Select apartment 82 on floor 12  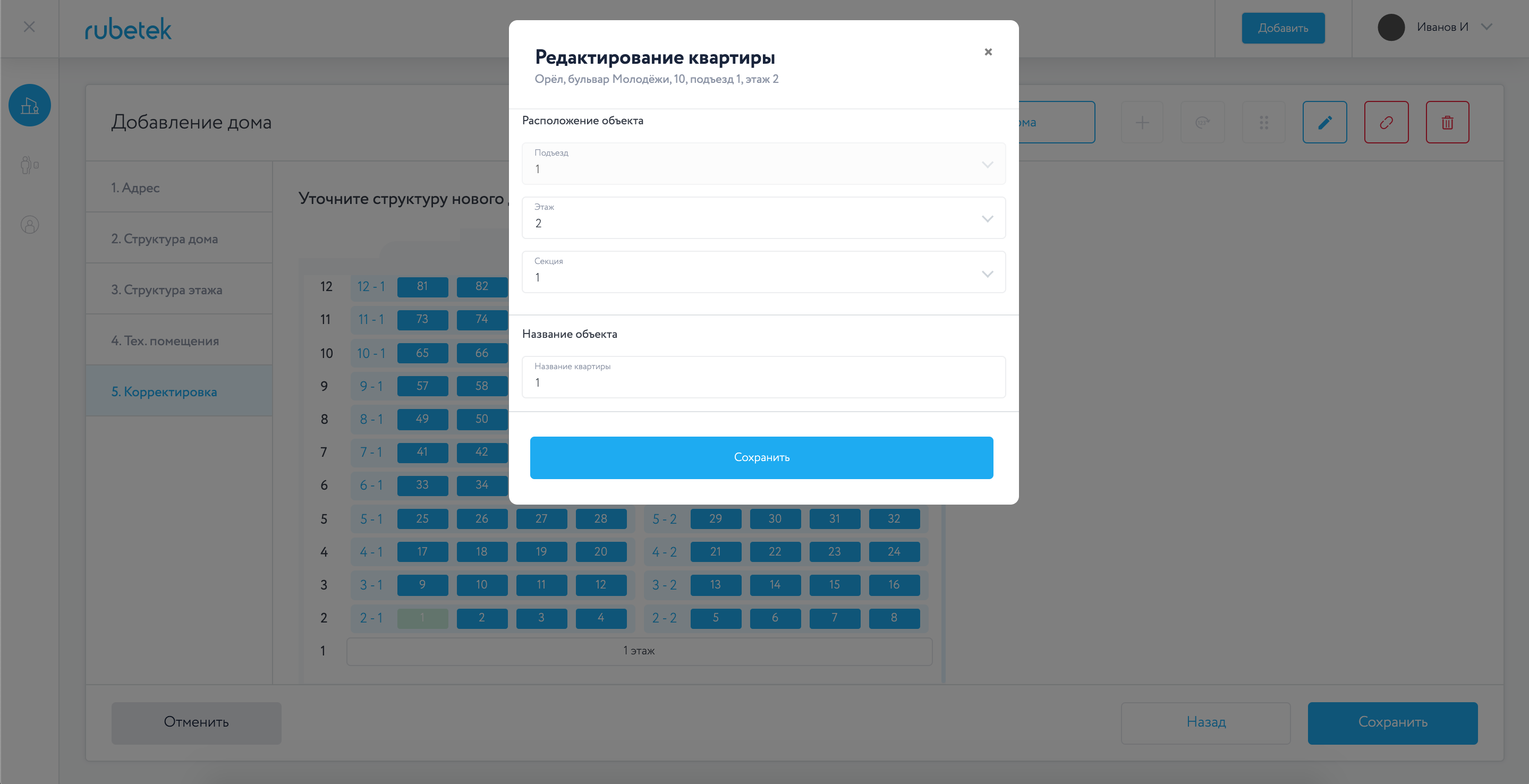pos(481,287)
